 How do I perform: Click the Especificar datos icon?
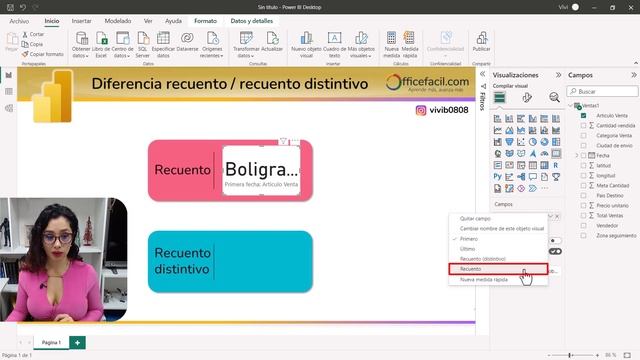[x=163, y=38]
